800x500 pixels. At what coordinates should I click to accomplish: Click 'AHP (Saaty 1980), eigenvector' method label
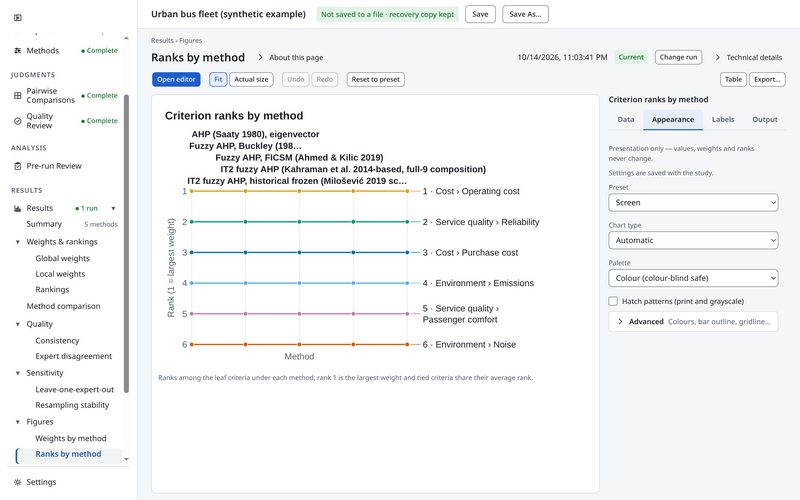point(255,134)
